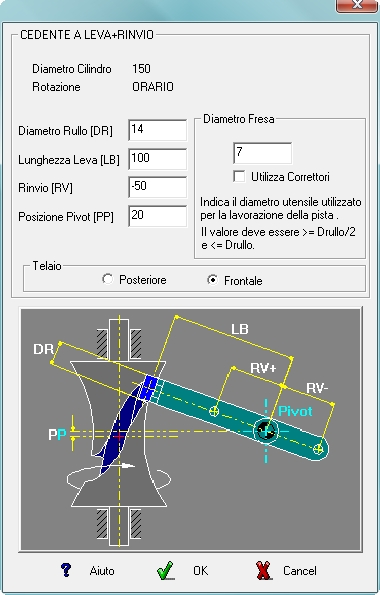Image resolution: width=380 pixels, height=595 pixels.
Task: Click the Lunghezza Leva [LB] input field
Action: click(x=158, y=159)
